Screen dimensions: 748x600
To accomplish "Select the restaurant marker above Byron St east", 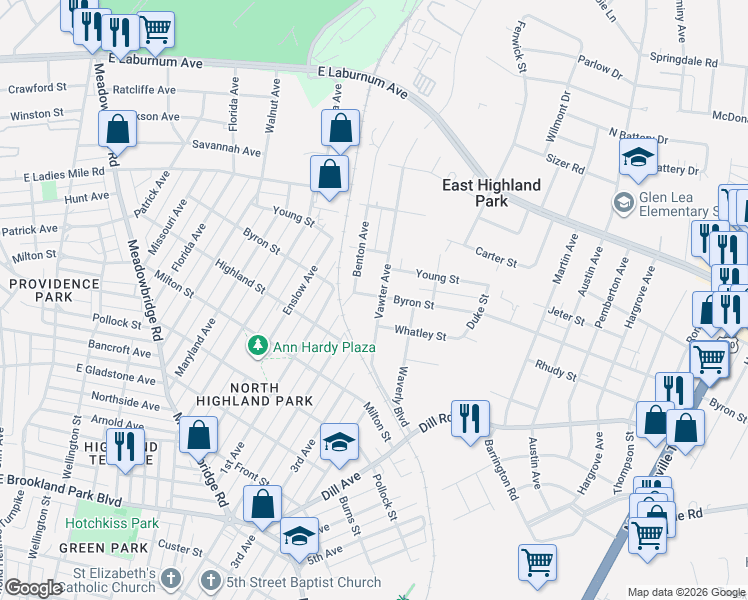I will 674,394.
